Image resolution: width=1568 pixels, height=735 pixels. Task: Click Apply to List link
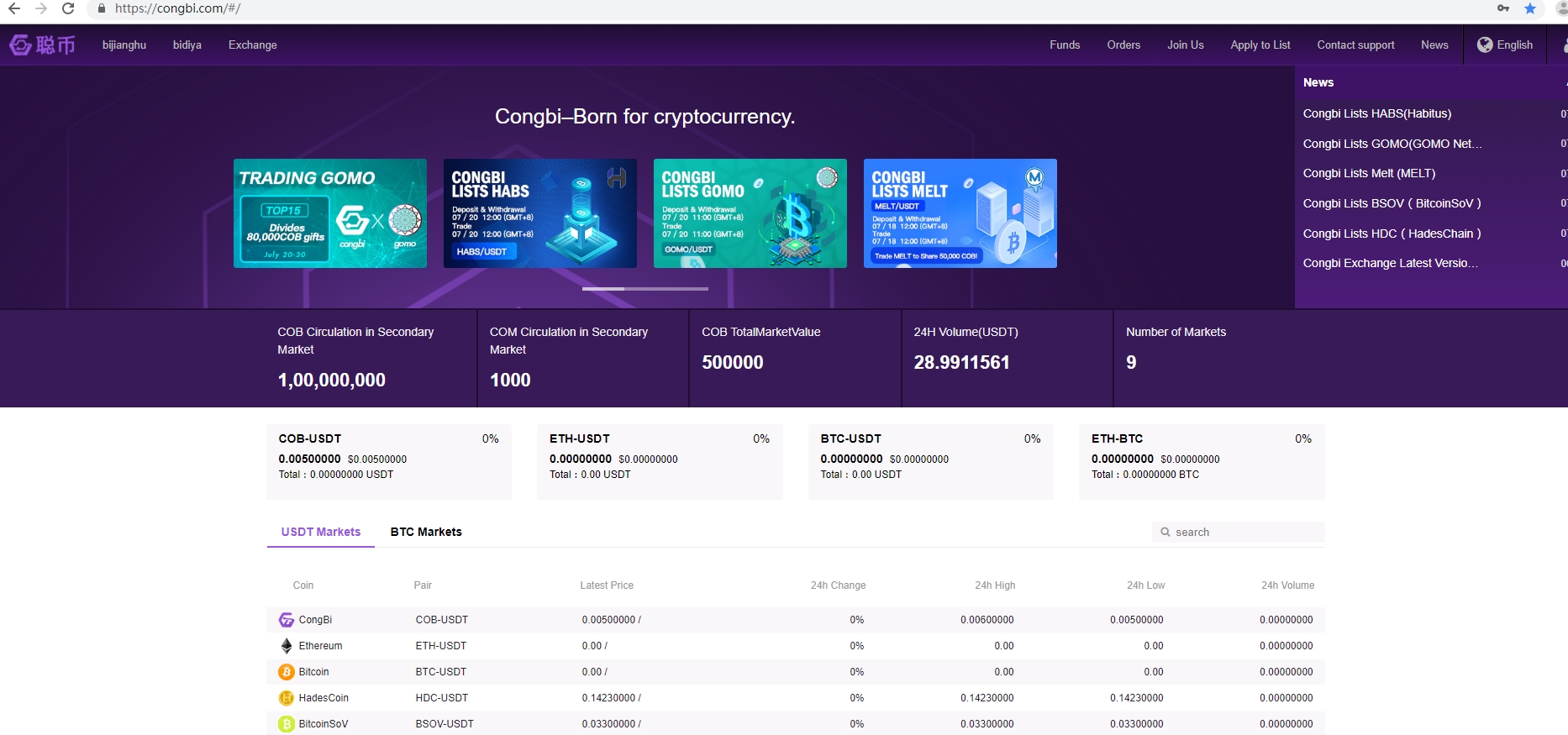1260,45
